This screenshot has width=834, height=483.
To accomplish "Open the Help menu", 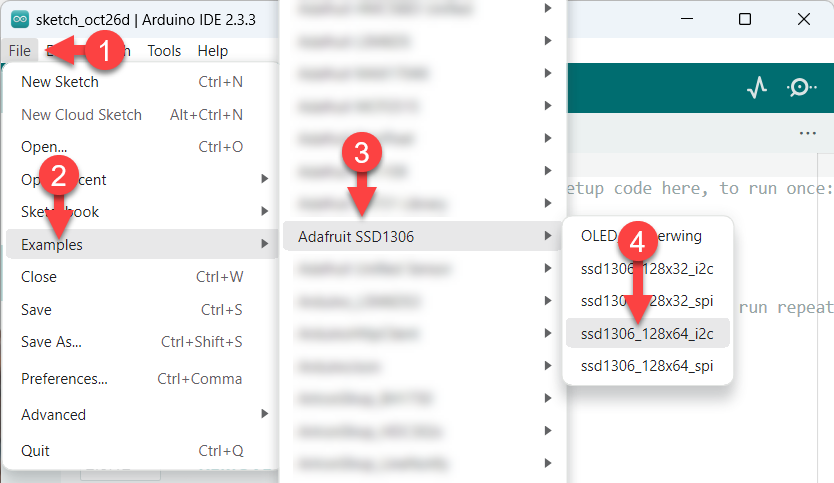I will (x=212, y=51).
